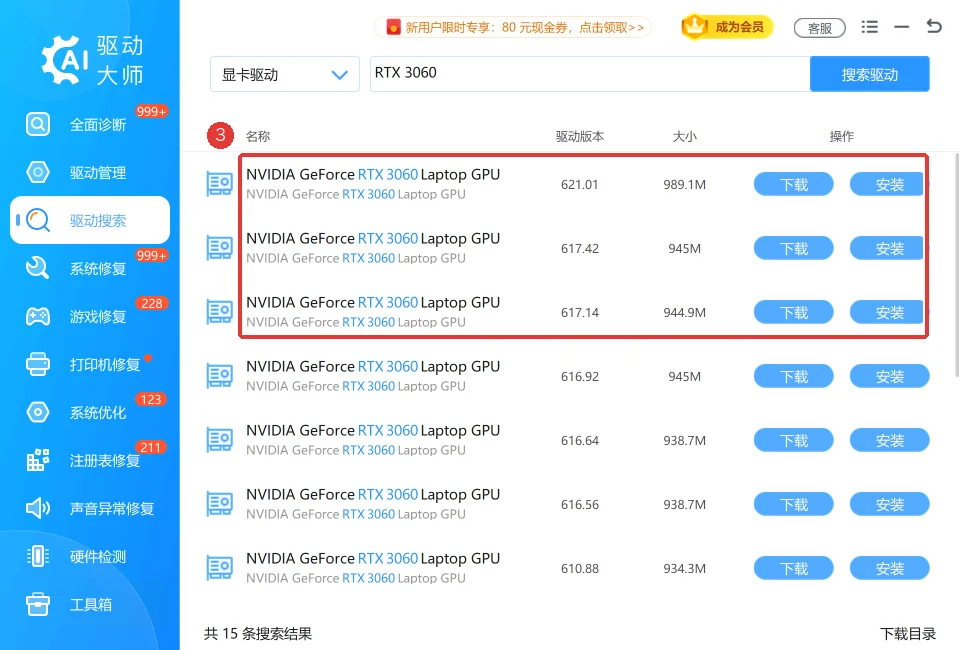Click the 大小 column header
The height and width of the screenshot is (650, 960).
click(684, 136)
